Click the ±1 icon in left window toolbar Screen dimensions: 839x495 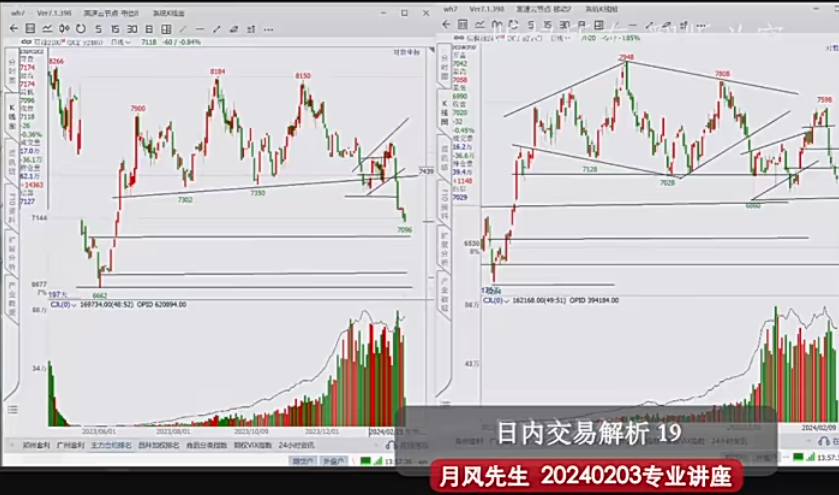251,29
